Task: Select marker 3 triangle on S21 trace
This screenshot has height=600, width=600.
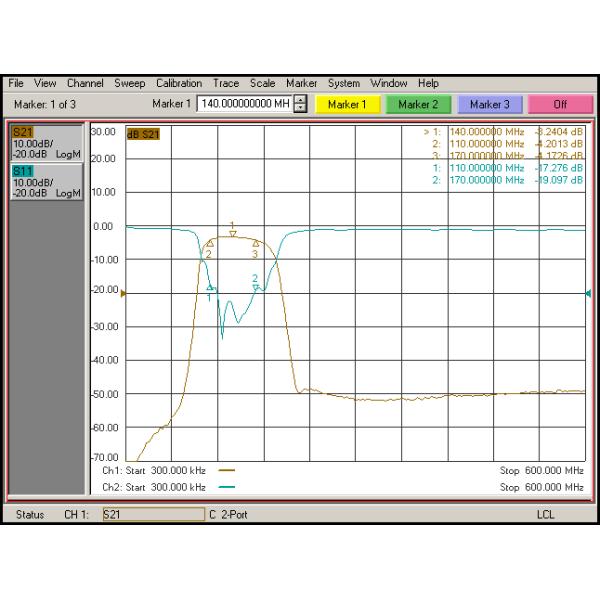Action: coord(255,243)
